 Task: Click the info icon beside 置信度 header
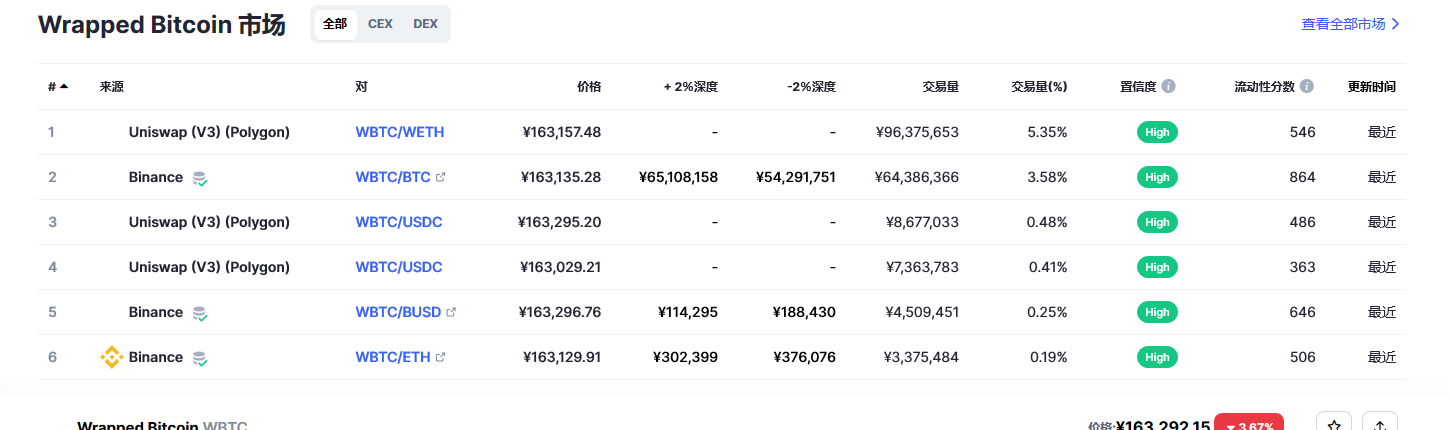(1169, 87)
